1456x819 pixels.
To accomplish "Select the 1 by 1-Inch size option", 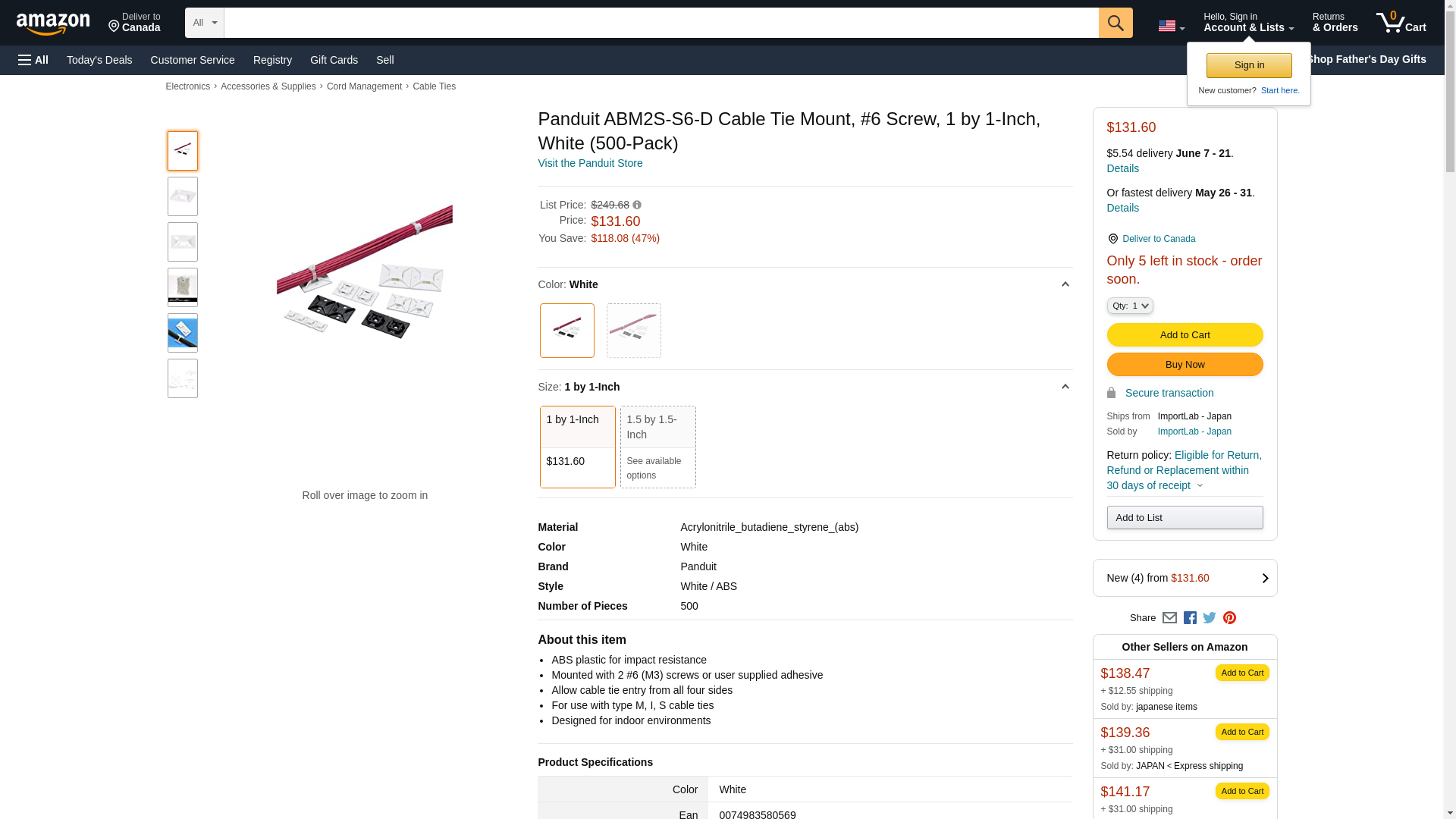I will [577, 447].
